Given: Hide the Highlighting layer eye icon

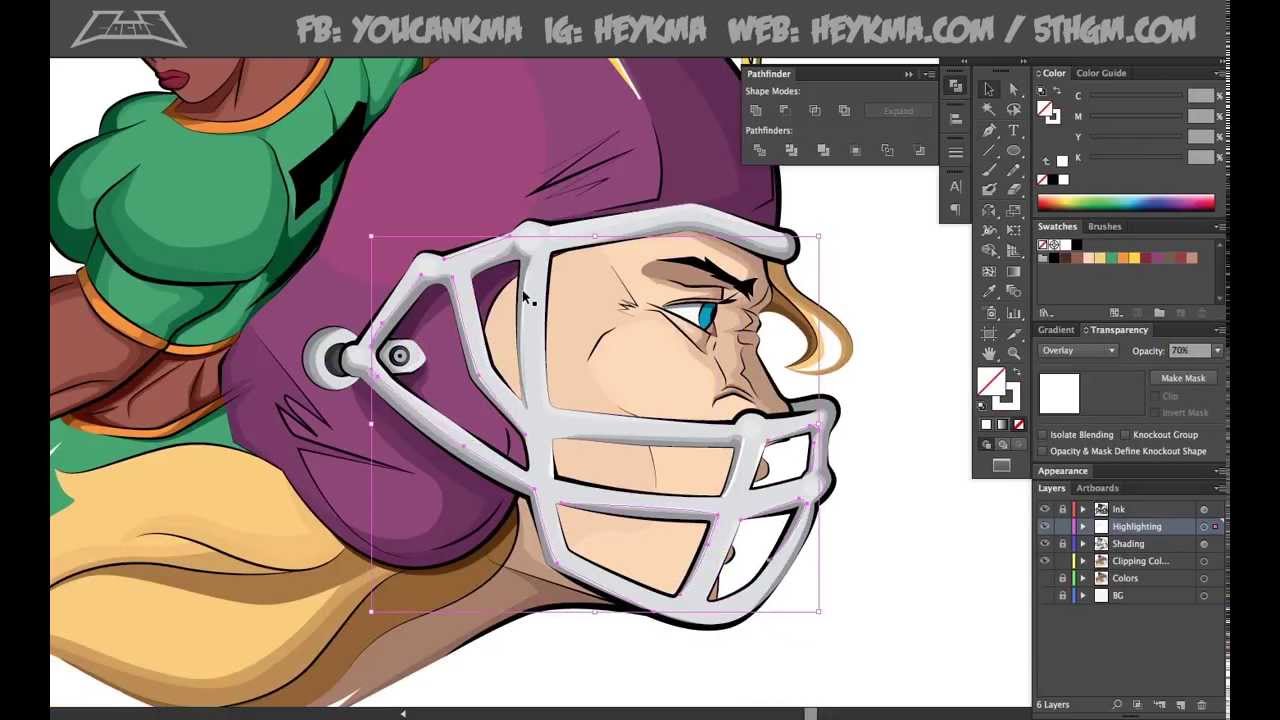Looking at the screenshot, I should point(1045,527).
